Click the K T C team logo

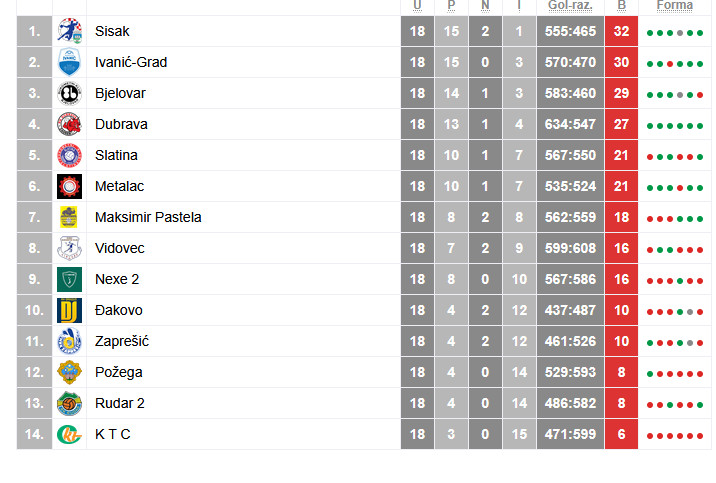[x=69, y=434]
